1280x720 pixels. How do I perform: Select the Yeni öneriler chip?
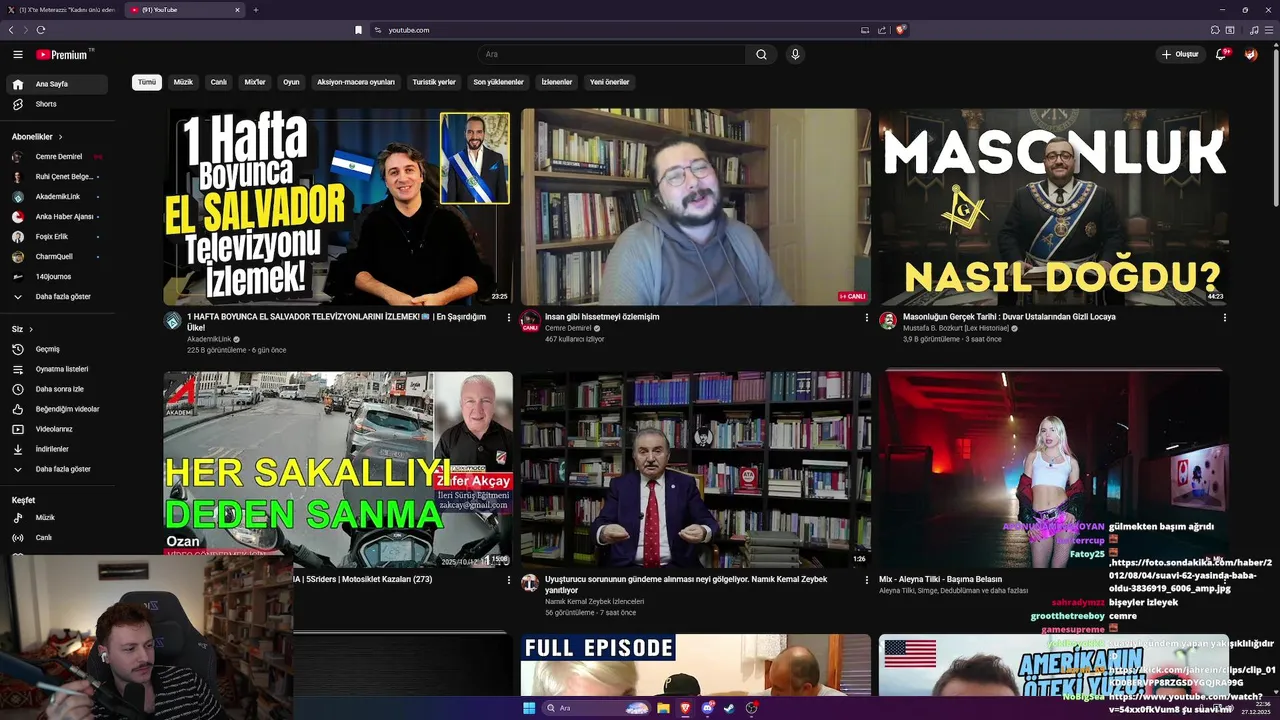[x=610, y=82]
